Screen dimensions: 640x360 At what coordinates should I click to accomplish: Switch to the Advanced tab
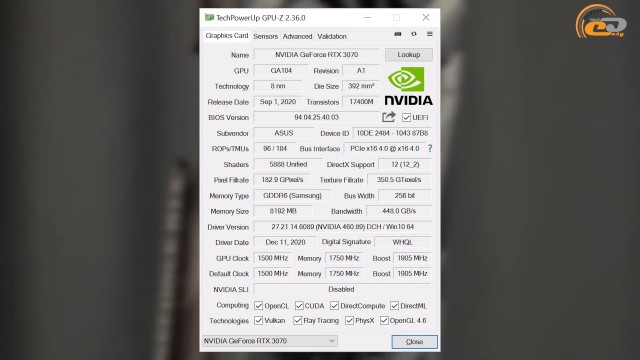pyautogui.click(x=297, y=36)
